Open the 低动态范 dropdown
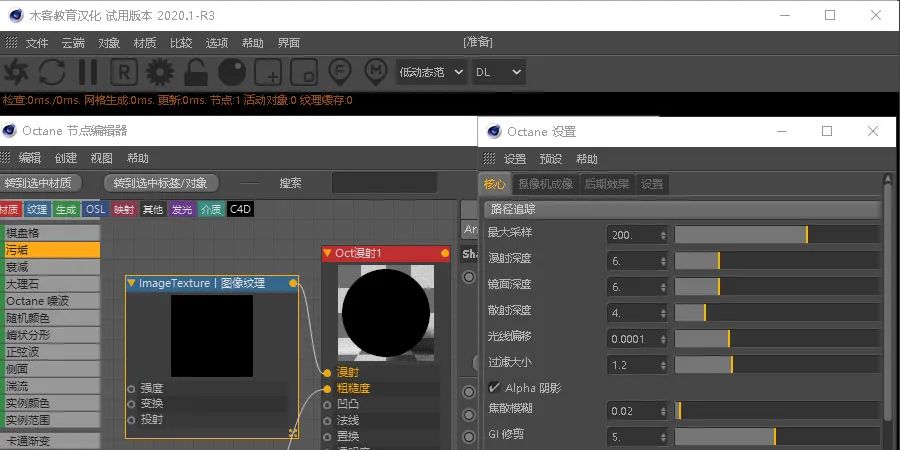900x450 pixels. [431, 72]
